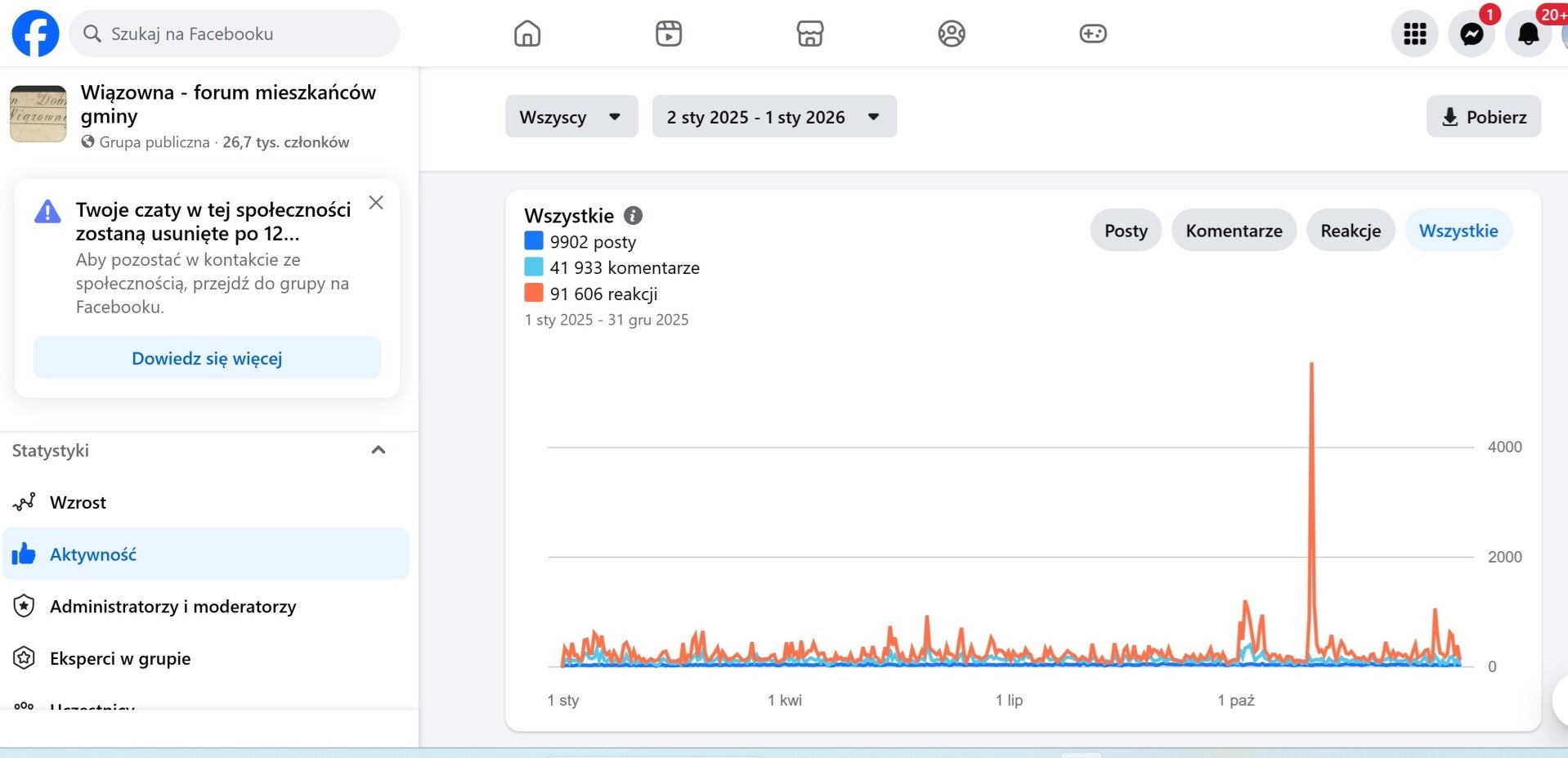Go to Wzrost statistics
1568x758 pixels.
click(78, 502)
